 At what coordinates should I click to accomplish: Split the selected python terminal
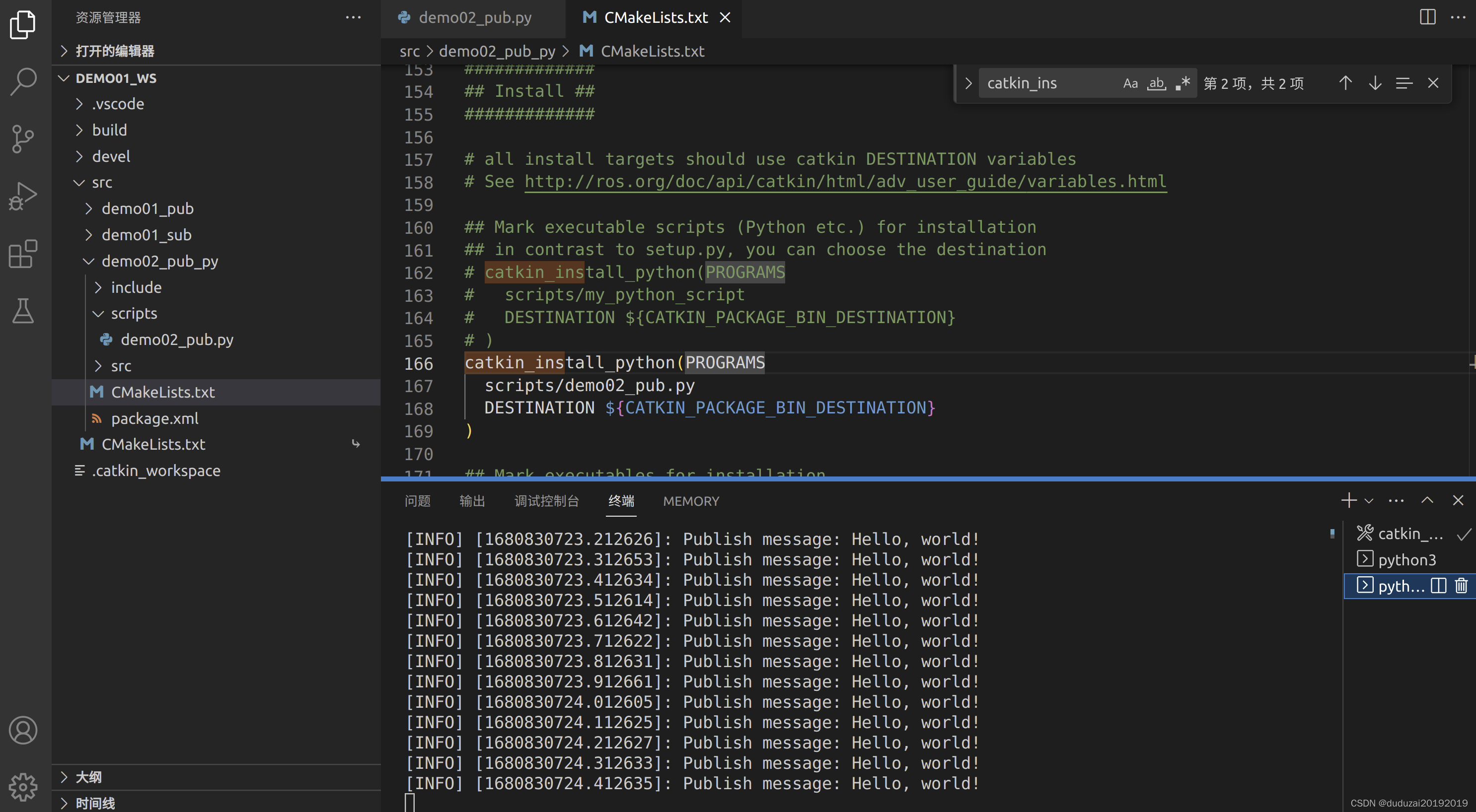[1439, 586]
